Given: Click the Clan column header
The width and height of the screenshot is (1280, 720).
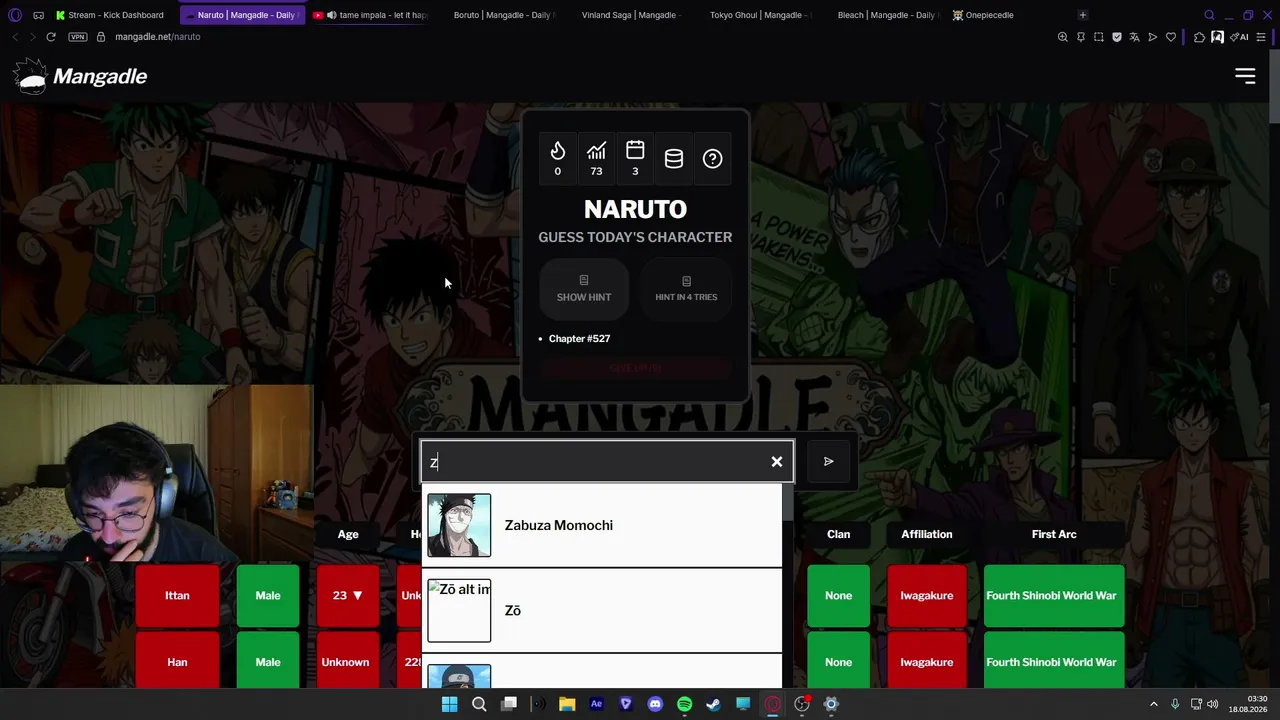Looking at the screenshot, I should tap(839, 534).
